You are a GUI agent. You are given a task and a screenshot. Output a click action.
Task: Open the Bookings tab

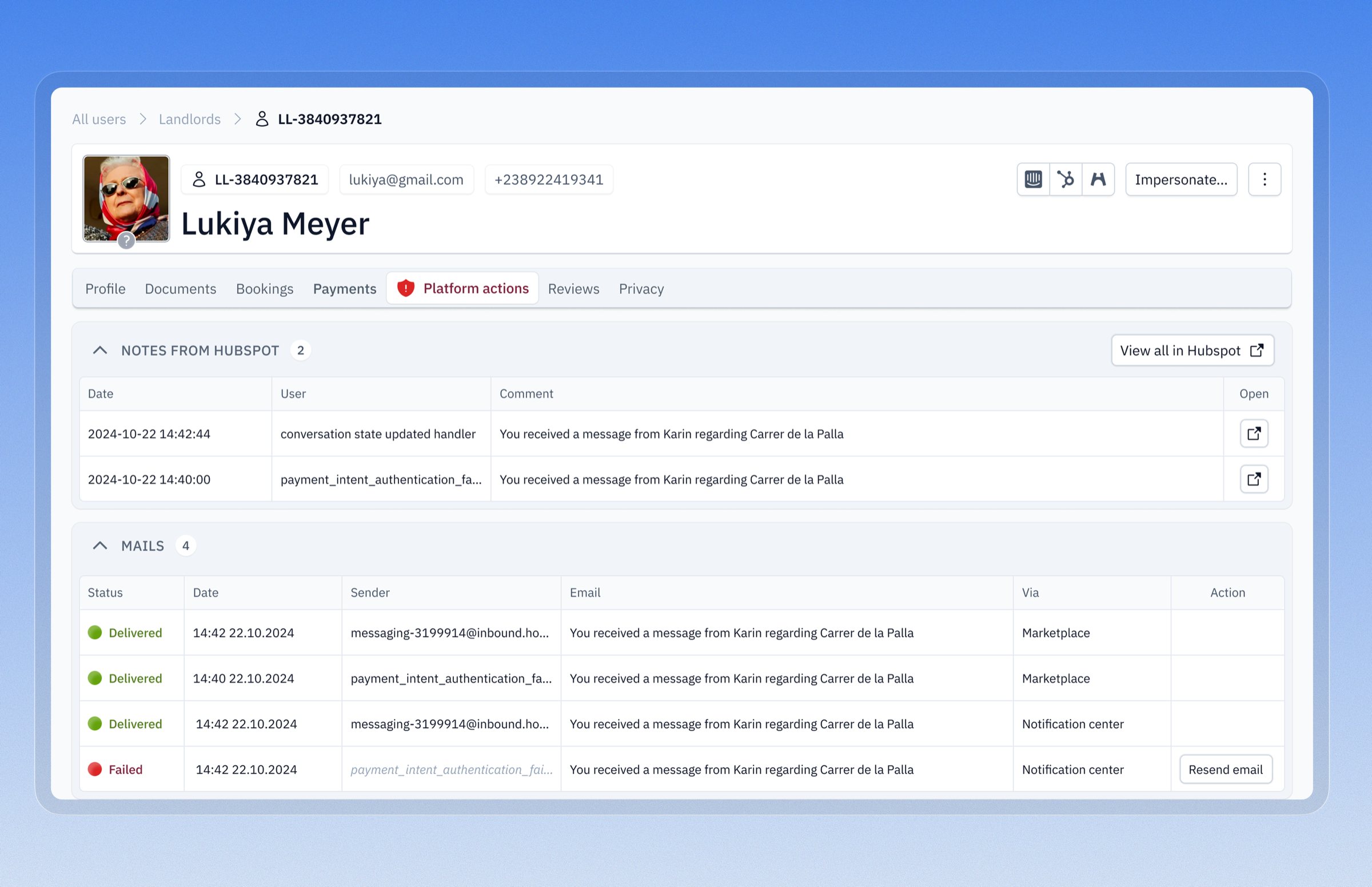pyautogui.click(x=265, y=289)
